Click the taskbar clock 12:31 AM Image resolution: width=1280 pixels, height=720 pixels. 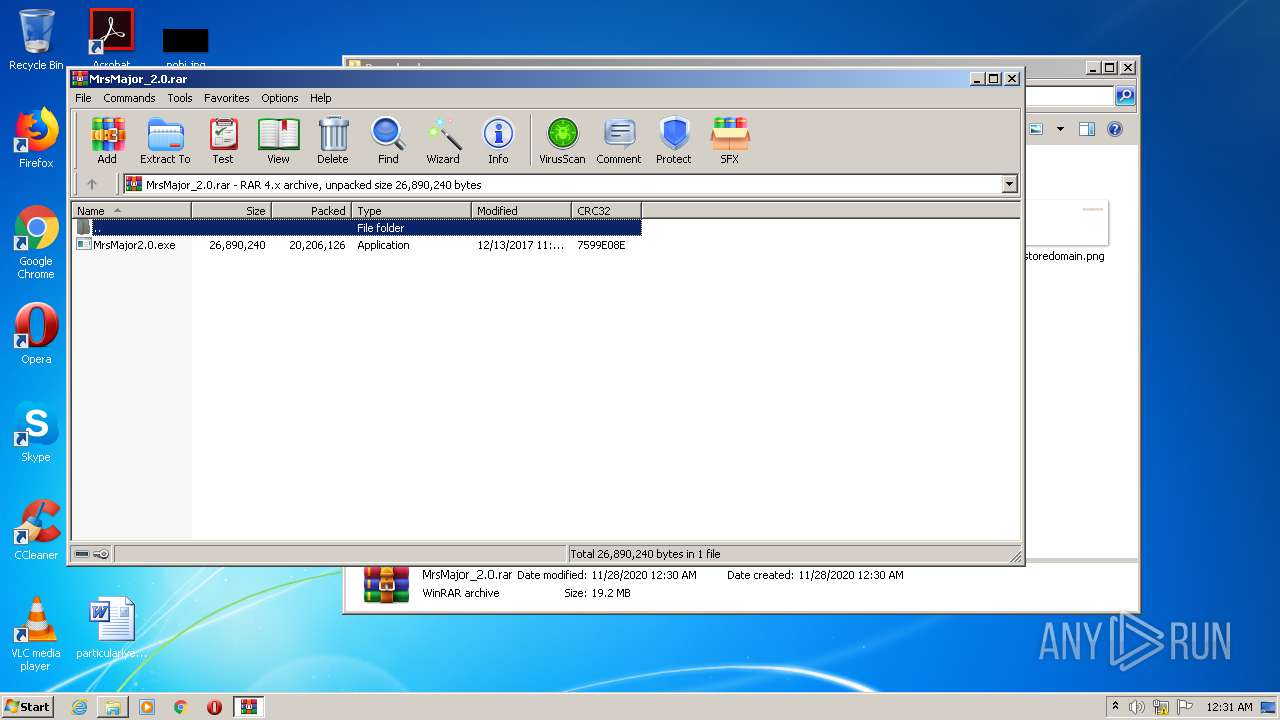coord(1229,707)
